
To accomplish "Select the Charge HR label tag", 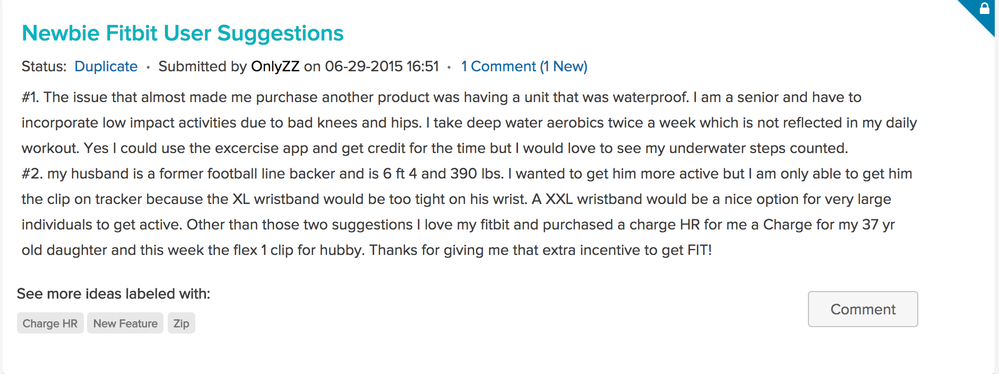I will point(50,324).
